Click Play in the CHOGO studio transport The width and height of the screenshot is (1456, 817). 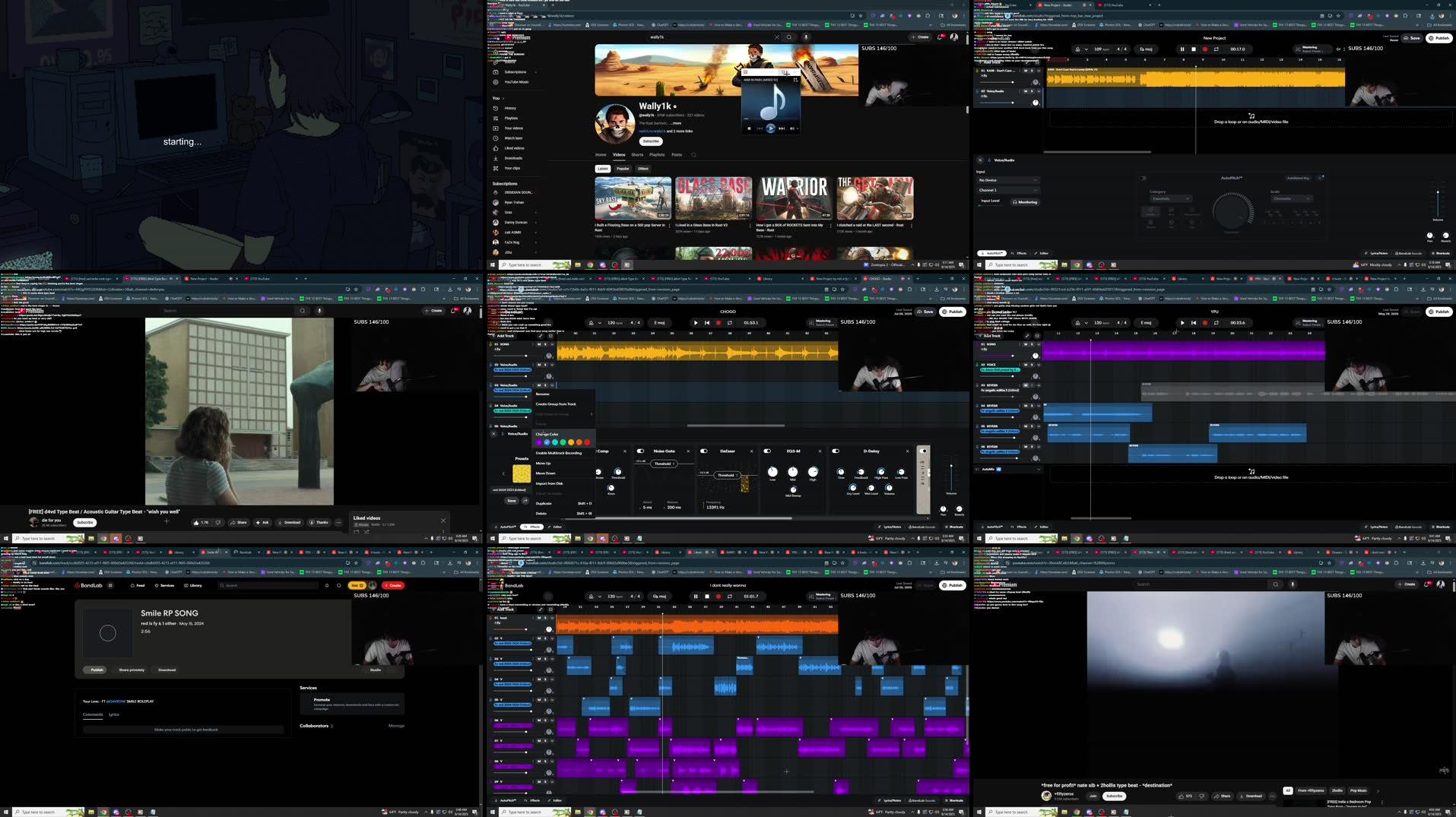696,322
